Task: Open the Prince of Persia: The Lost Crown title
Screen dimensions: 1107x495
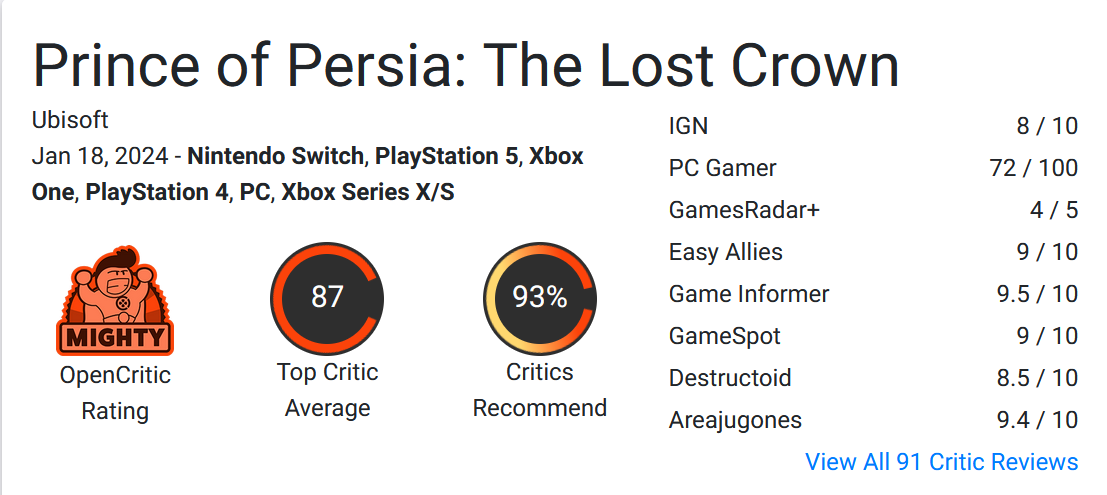Action: click(x=466, y=66)
